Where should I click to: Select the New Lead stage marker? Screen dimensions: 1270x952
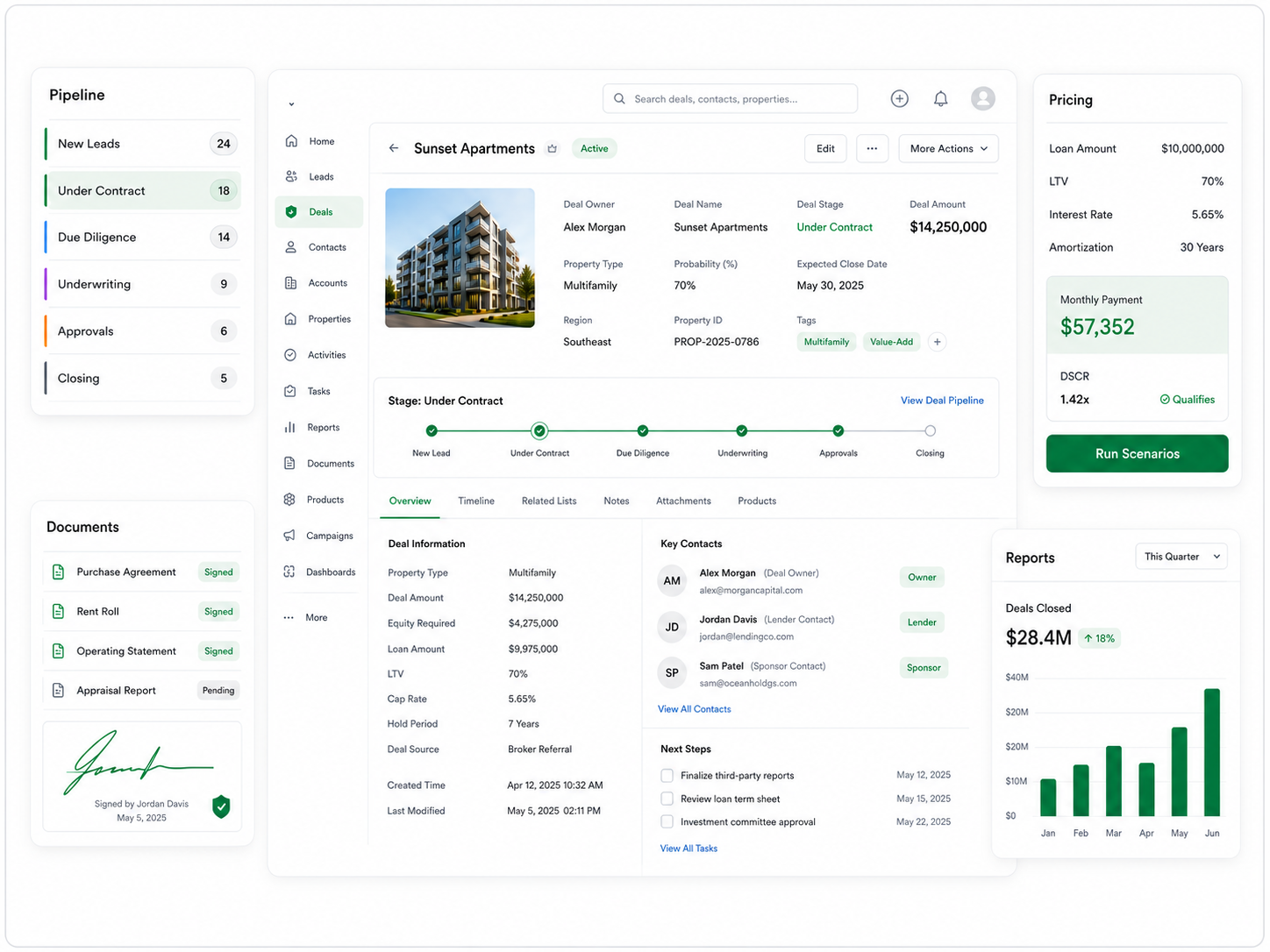[x=432, y=430]
